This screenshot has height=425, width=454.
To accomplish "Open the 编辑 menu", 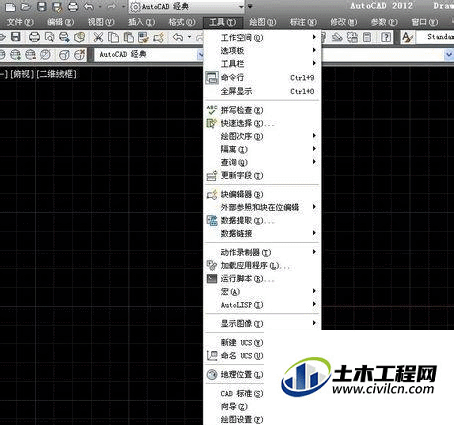I will [x=60, y=22].
